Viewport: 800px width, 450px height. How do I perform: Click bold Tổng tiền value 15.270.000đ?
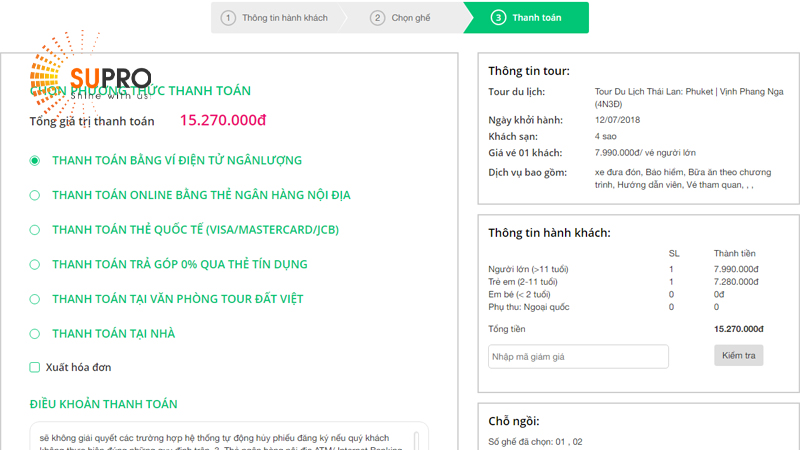coord(738,329)
